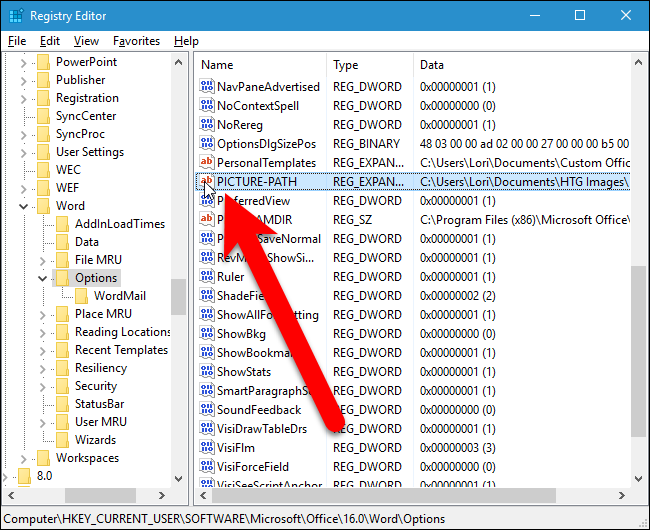Open the Favorites menu
The image size is (650, 530).
[x=136, y=41]
